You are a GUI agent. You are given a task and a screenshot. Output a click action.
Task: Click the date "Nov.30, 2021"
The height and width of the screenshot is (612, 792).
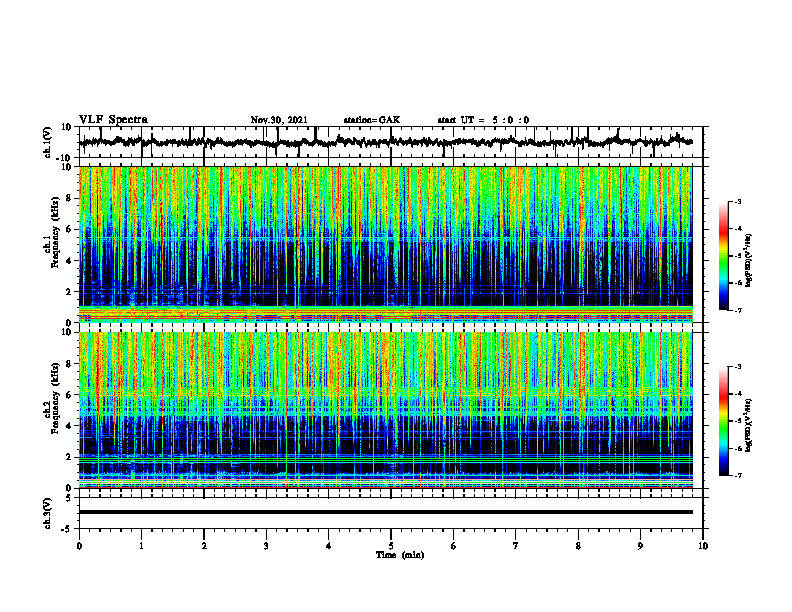tap(279, 120)
